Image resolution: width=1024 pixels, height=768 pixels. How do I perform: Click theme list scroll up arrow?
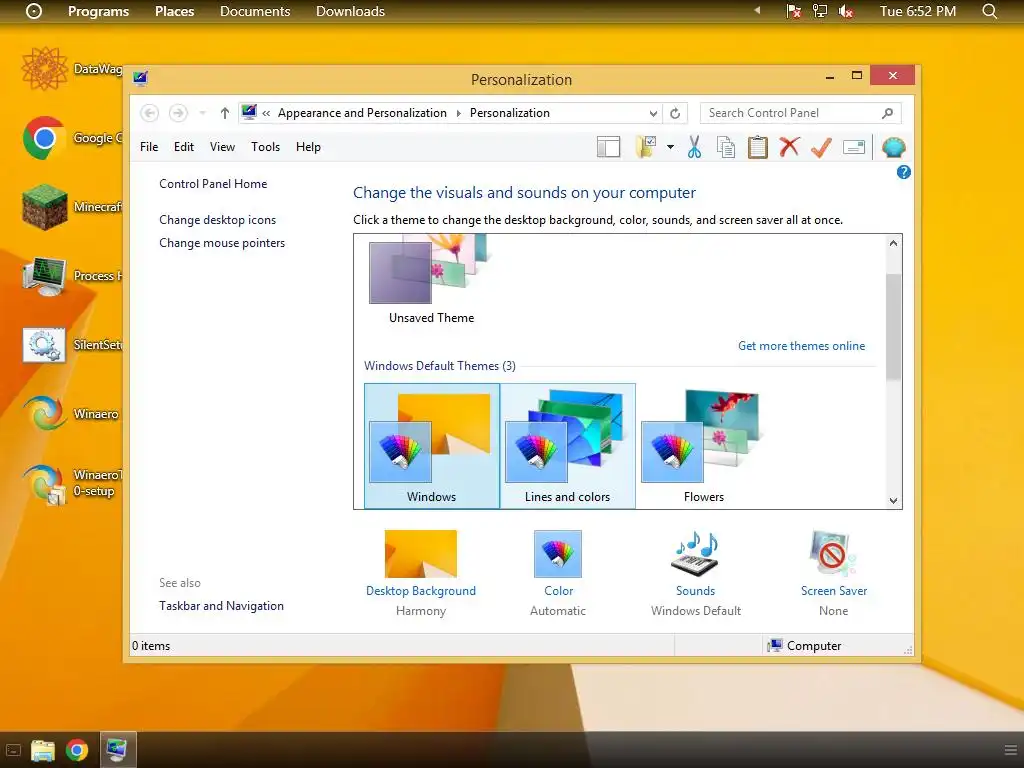(x=893, y=243)
